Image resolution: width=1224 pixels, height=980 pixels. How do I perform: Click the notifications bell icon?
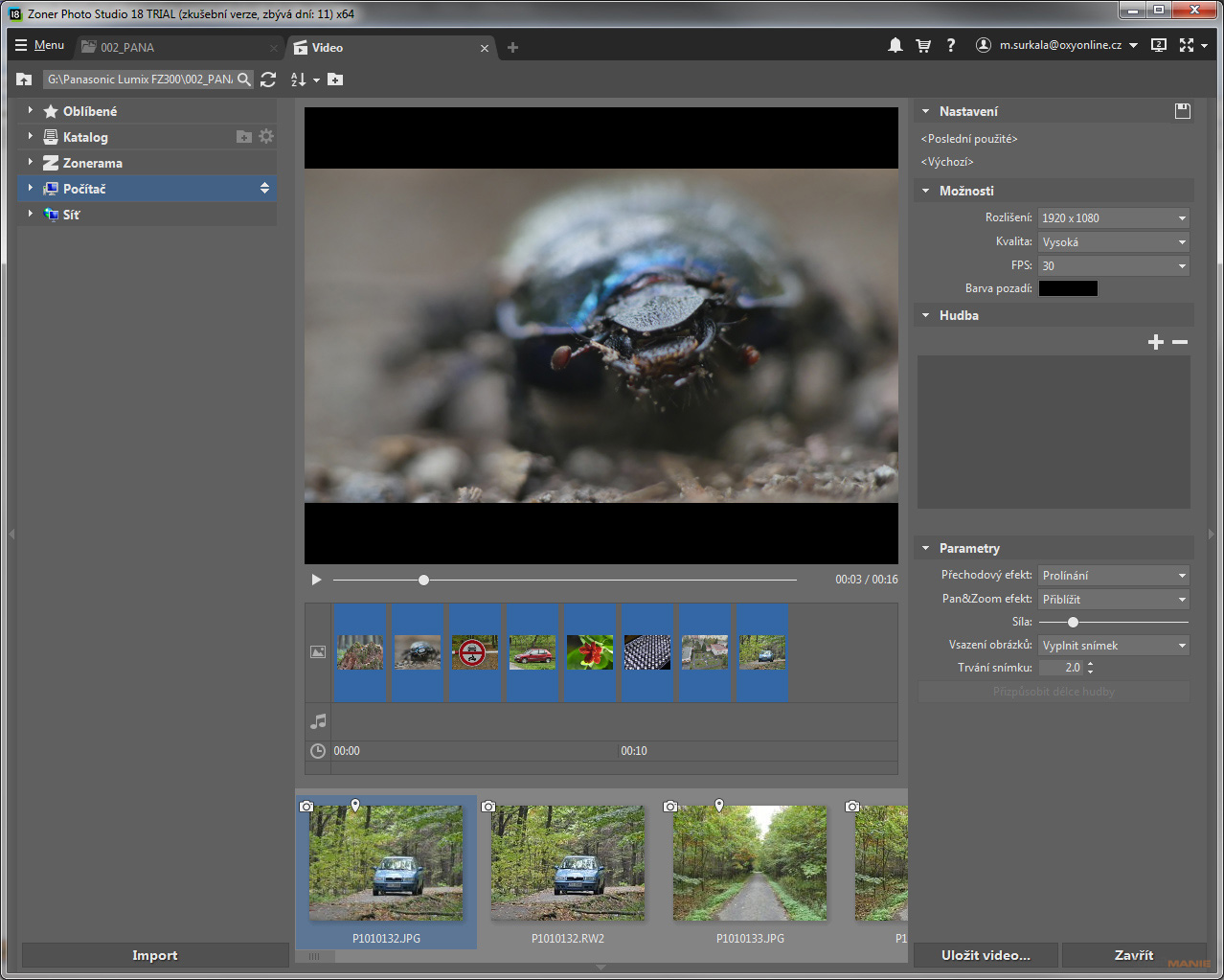[895, 46]
